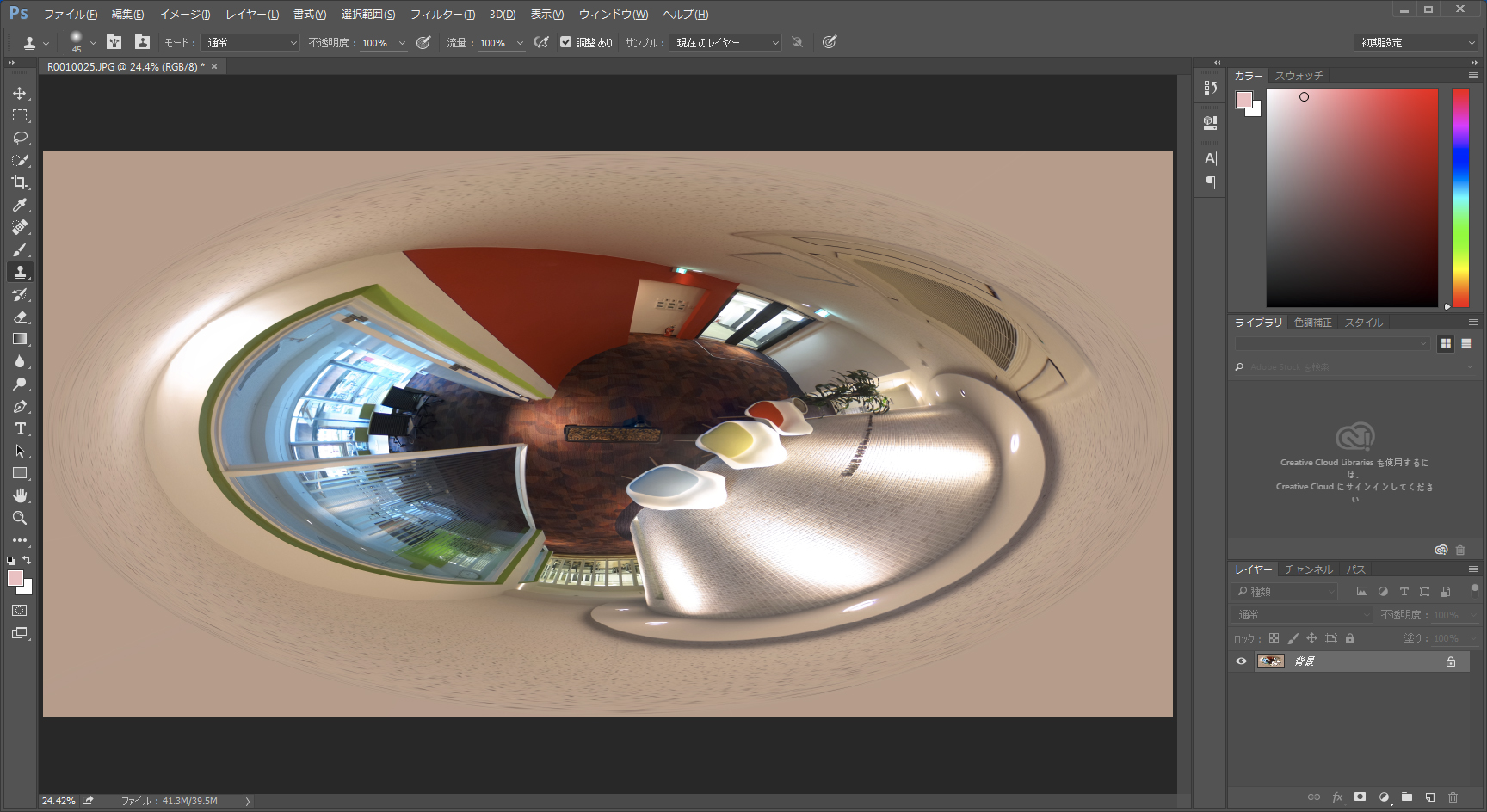The height and width of the screenshot is (812, 1487).
Task: Toggle the Aligned (調整あり) checkbox
Action: click(565, 42)
